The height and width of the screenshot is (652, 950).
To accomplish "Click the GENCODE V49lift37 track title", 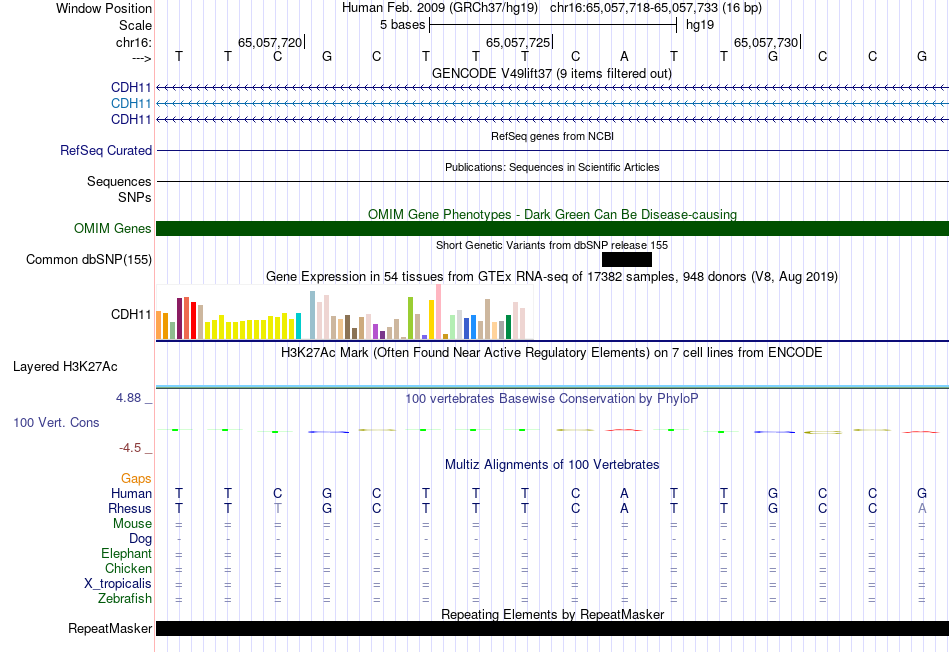I will tap(552, 73).
